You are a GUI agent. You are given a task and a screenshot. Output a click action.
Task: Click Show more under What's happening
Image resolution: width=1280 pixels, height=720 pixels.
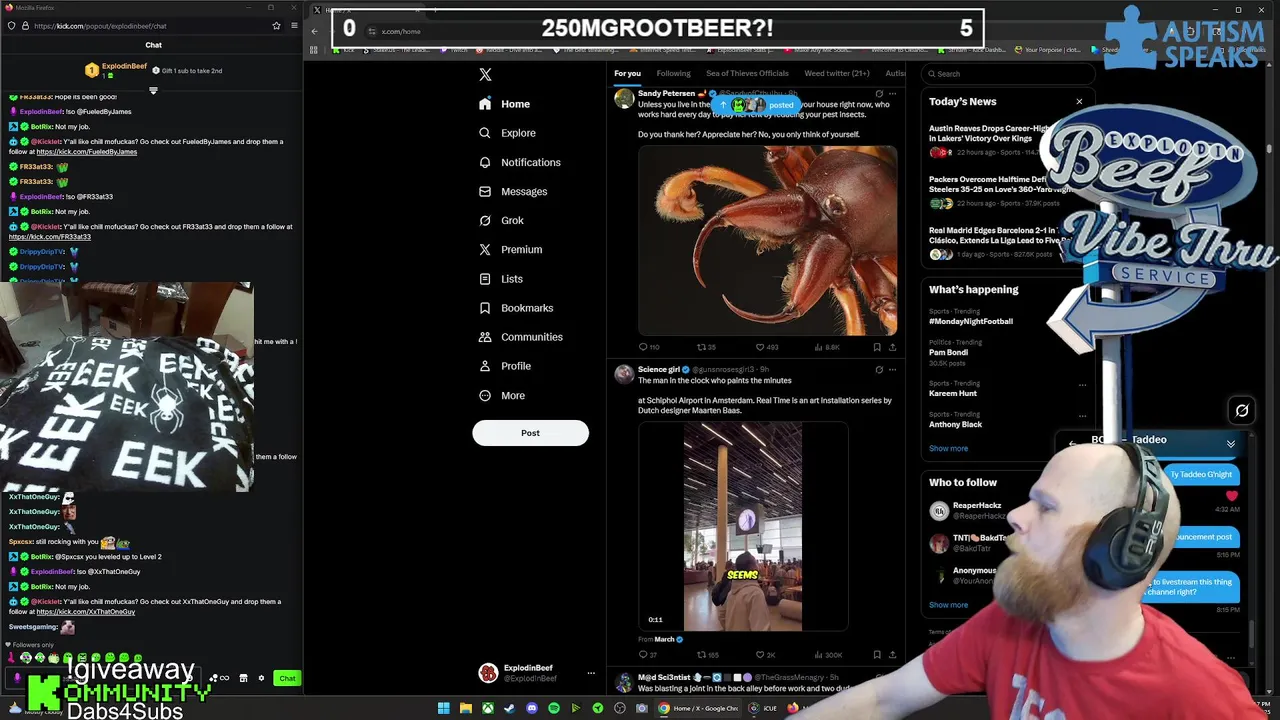pyautogui.click(x=948, y=448)
